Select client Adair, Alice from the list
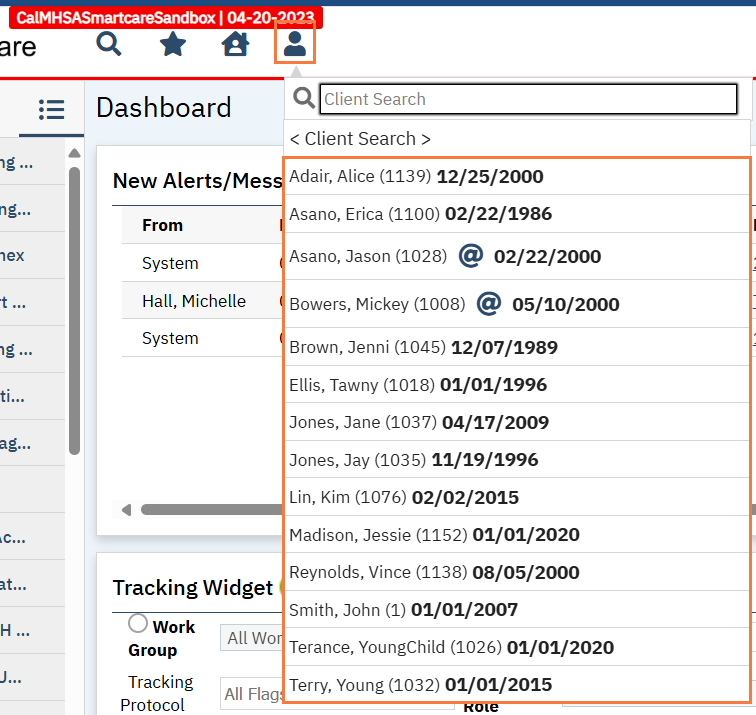The height and width of the screenshot is (715, 756). (416, 177)
